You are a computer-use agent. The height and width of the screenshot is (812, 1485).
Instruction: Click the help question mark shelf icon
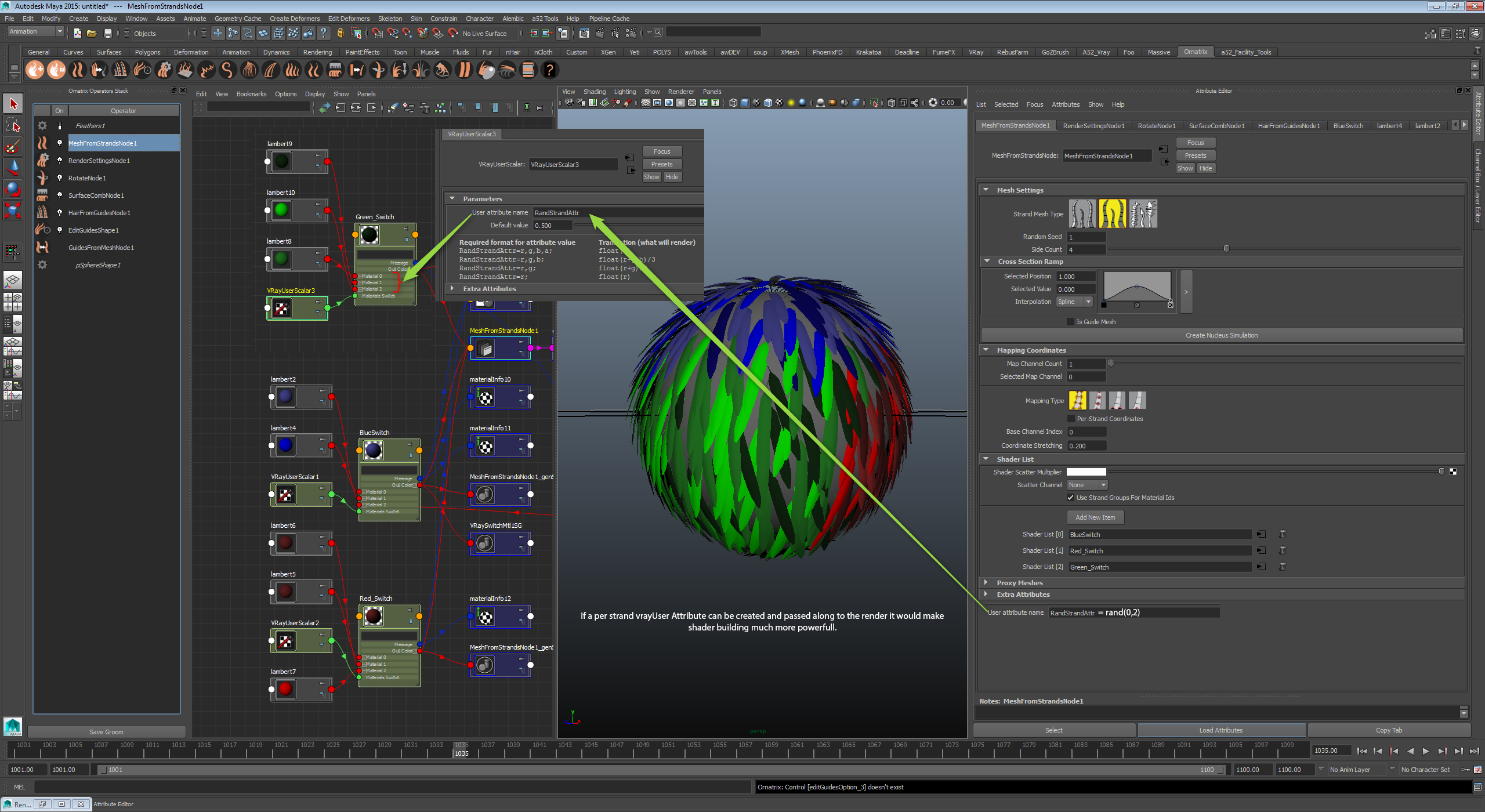pyautogui.click(x=549, y=70)
